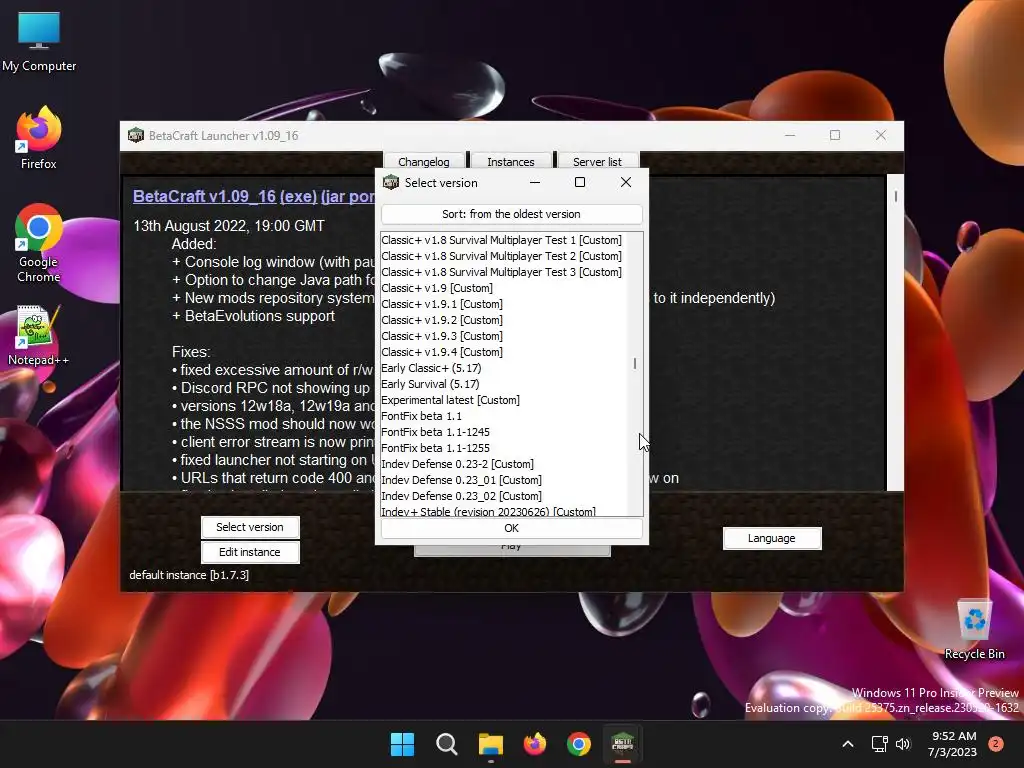Open Google Chrome desktop shortcut
This screenshot has width=1024, height=768.
(x=39, y=243)
